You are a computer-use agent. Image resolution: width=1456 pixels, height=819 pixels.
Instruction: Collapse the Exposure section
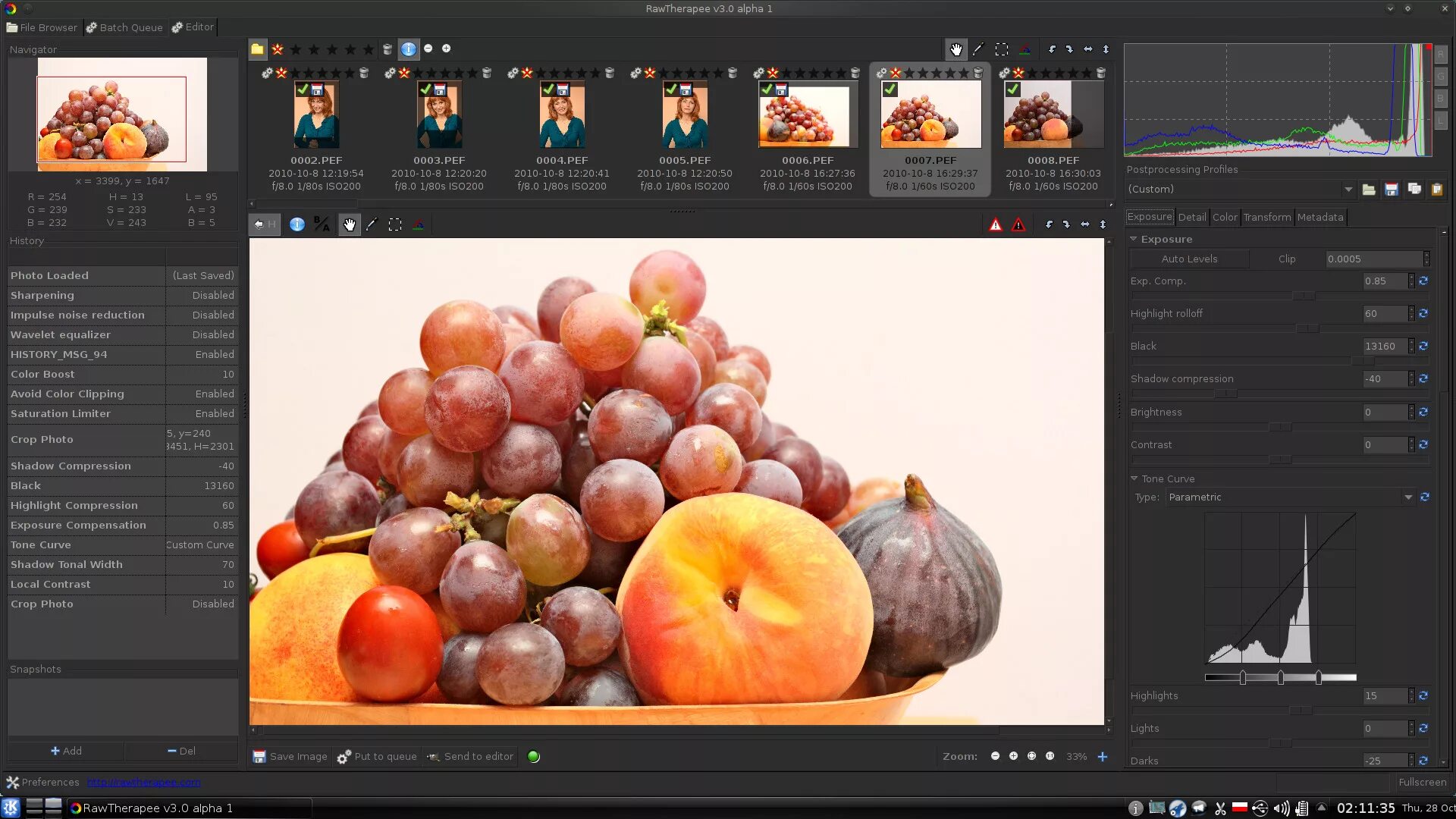coord(1134,239)
